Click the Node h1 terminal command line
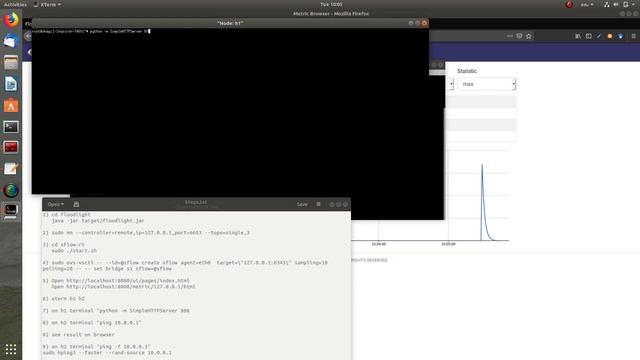 92,31
